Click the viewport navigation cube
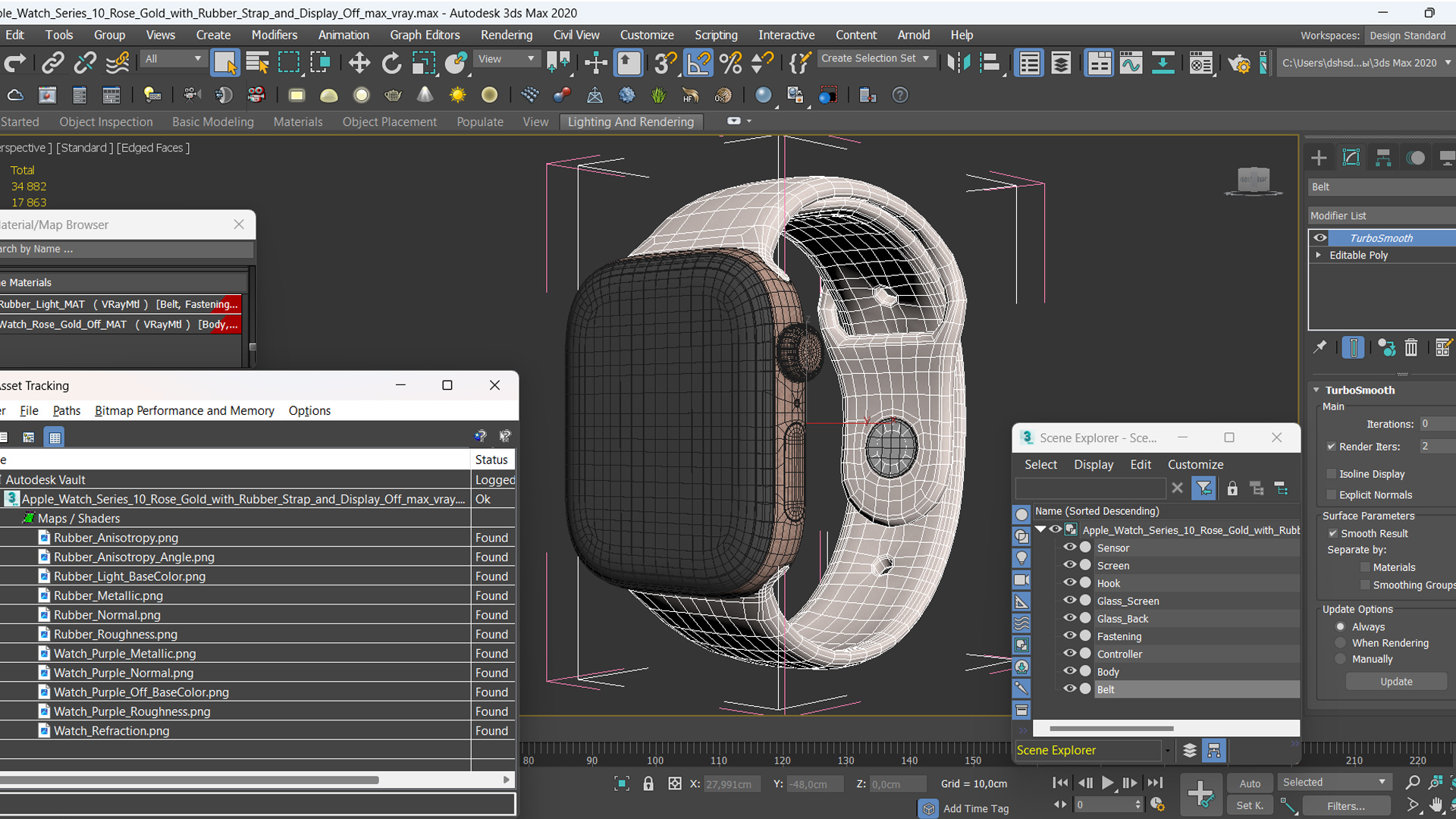Viewport: 1456px width, 819px height. [1253, 180]
